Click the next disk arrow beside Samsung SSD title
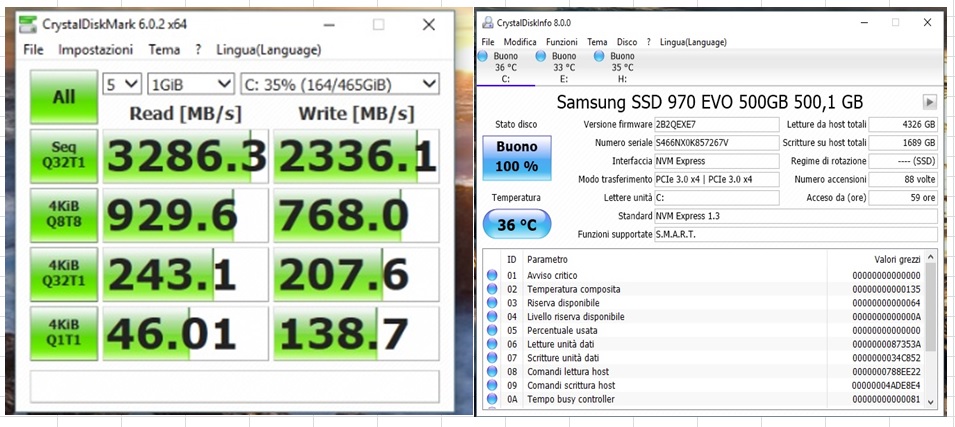The width and height of the screenshot is (955, 427). (x=930, y=102)
